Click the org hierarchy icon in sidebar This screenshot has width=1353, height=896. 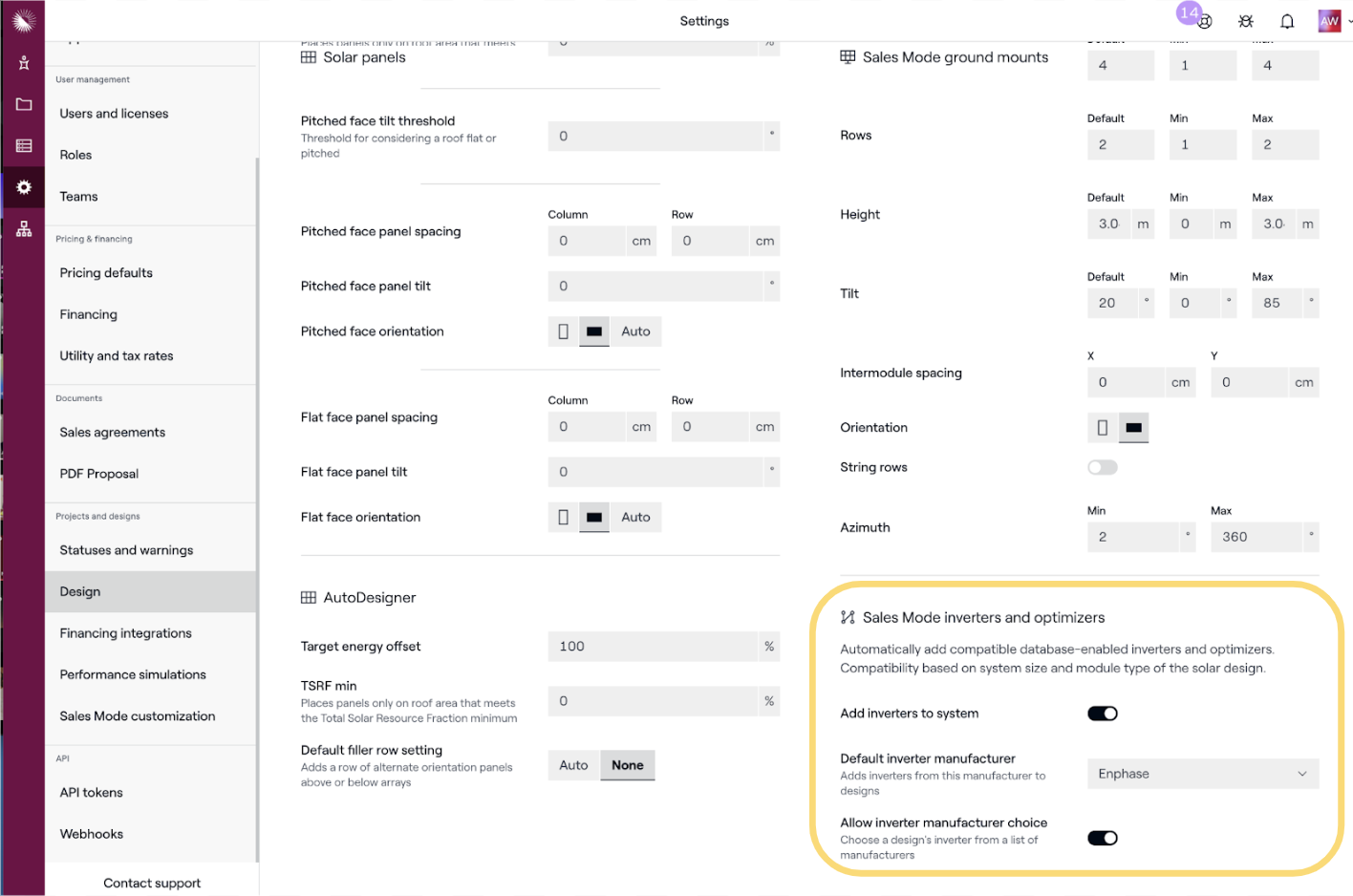coord(24,229)
